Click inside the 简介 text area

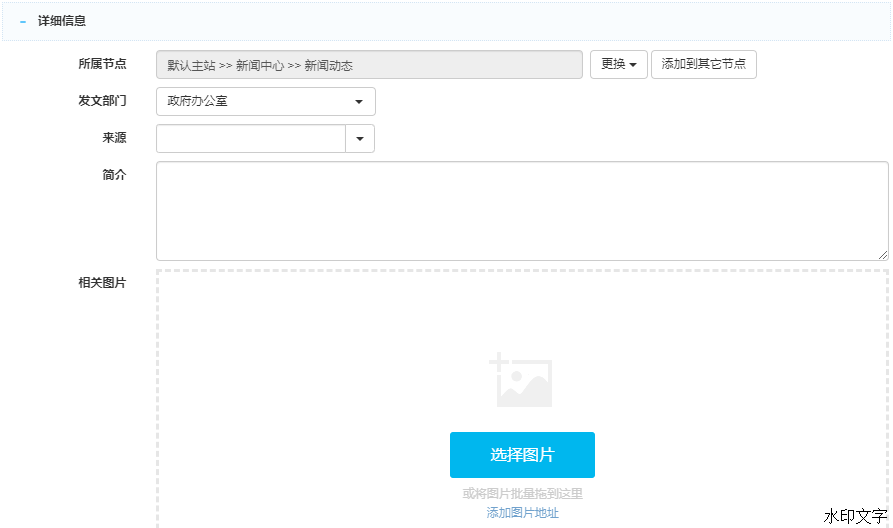point(522,211)
